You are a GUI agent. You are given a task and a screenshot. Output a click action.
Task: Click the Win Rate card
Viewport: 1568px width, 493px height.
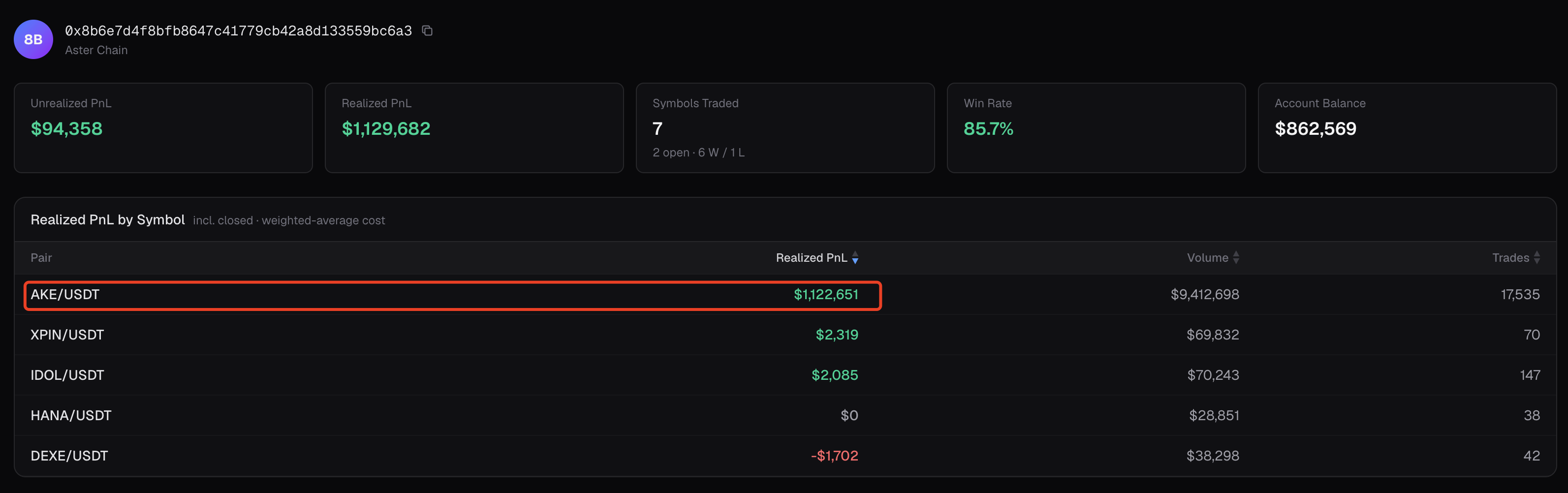[1096, 128]
